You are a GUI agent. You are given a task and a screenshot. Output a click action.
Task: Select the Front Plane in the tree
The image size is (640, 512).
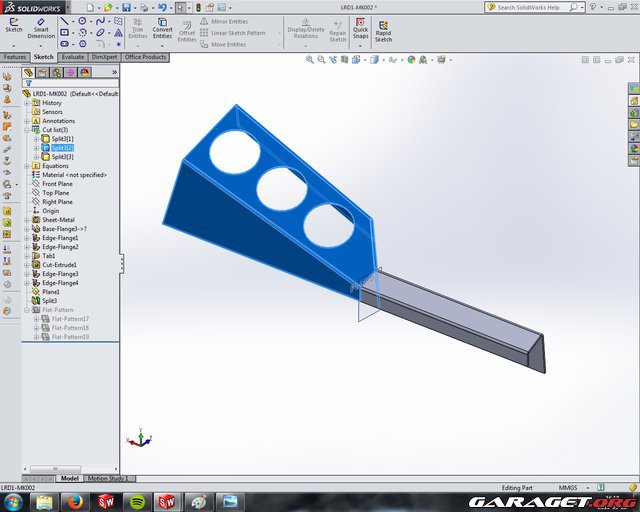coord(57,184)
